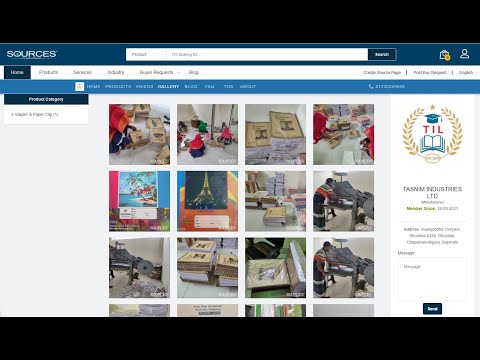The height and width of the screenshot is (360, 480).
Task: Click the TIL company logo
Action: point(433,134)
